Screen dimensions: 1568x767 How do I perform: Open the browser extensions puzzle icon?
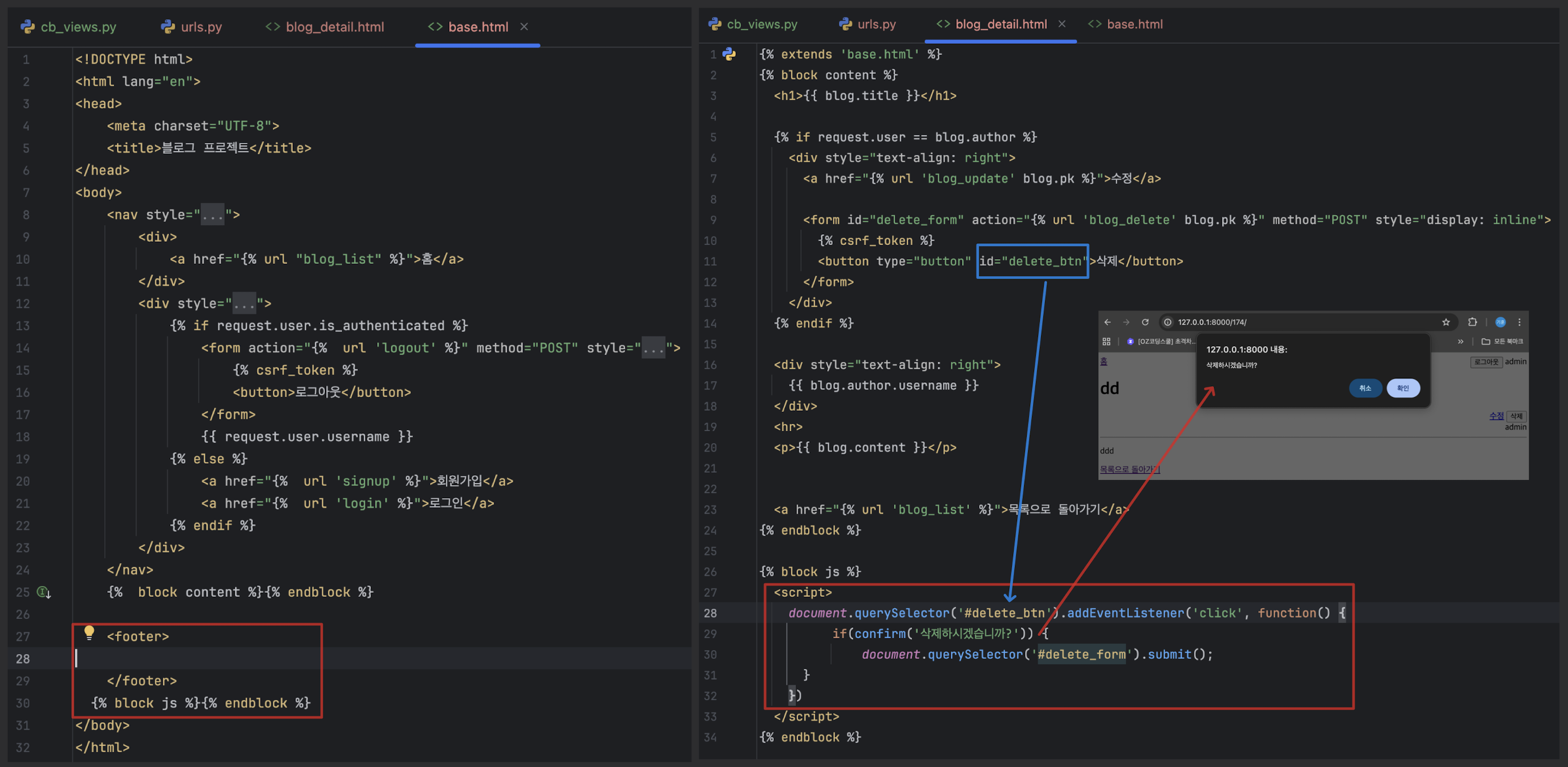tap(1472, 322)
